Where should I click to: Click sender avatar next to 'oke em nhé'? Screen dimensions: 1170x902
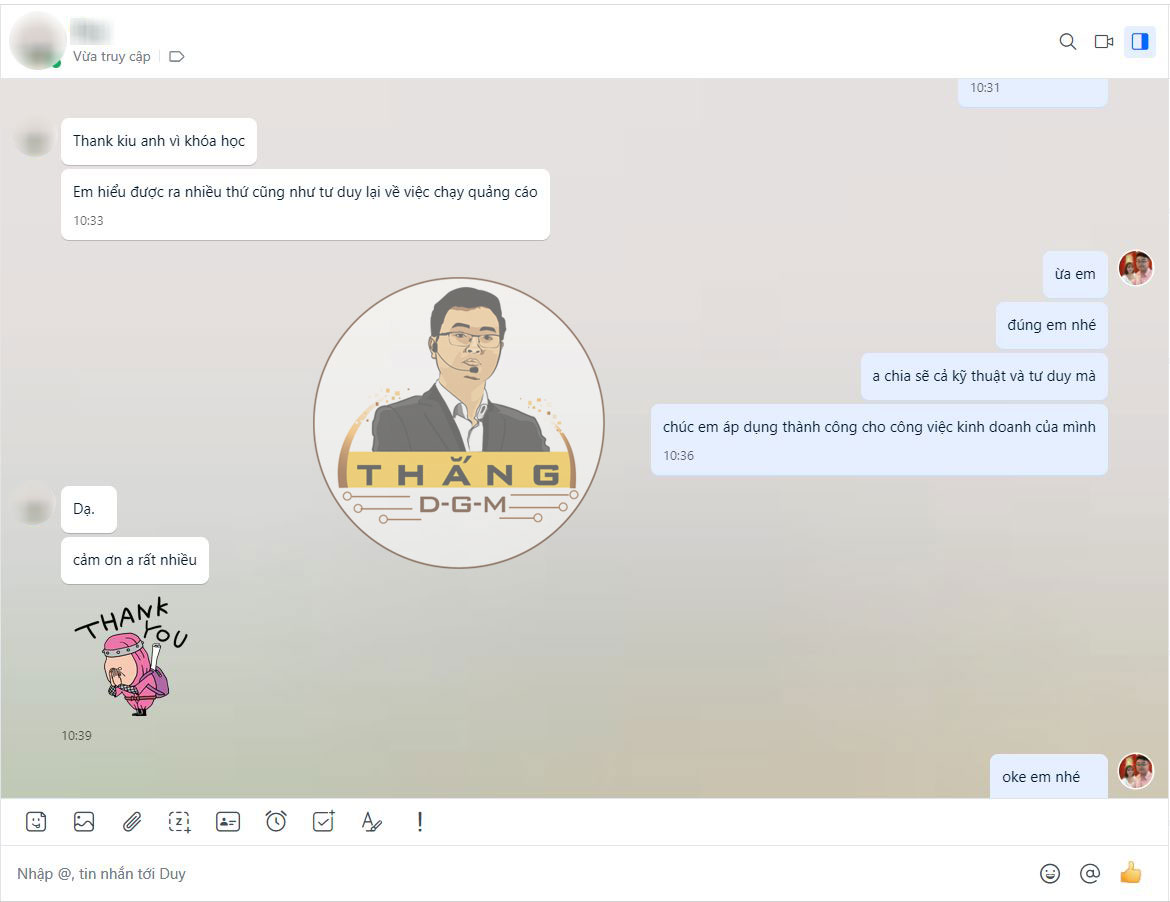click(x=1136, y=771)
